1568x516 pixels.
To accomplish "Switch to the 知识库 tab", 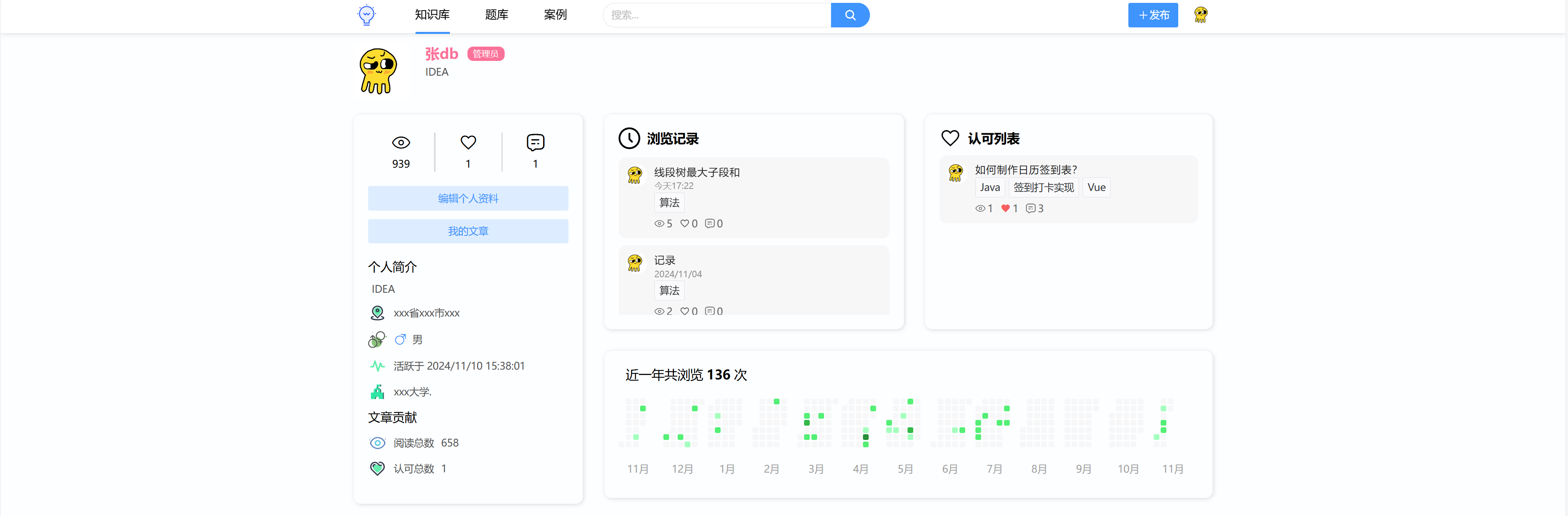I will (431, 15).
